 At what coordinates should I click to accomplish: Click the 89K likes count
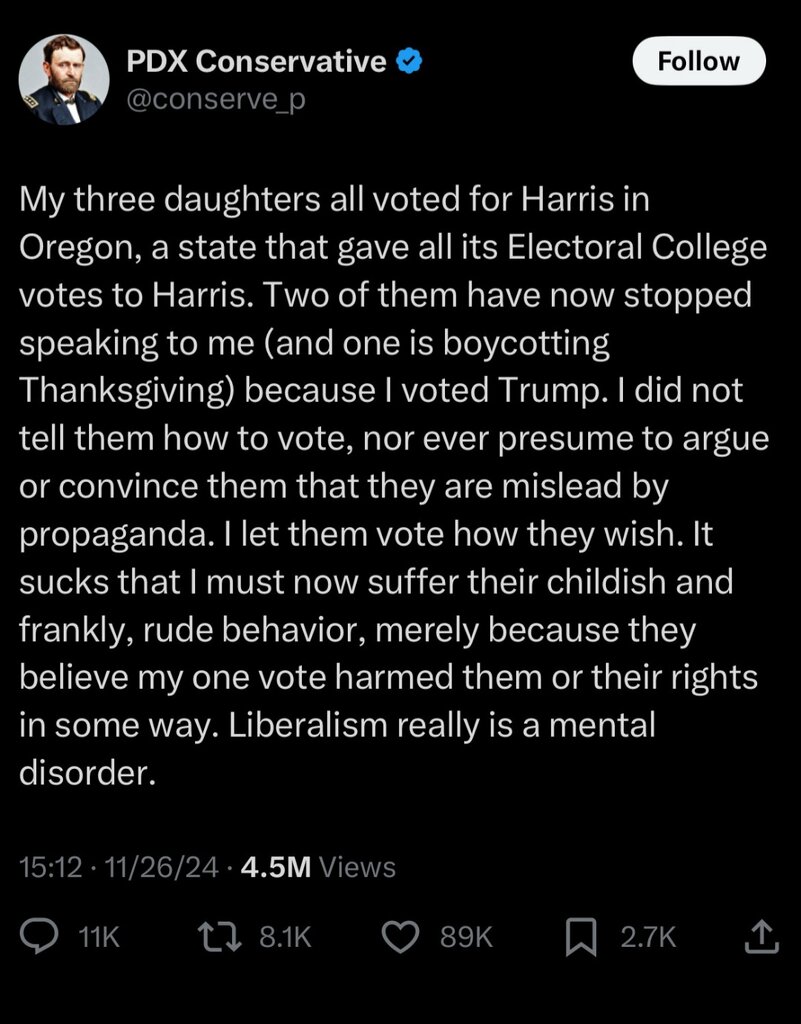(468, 937)
